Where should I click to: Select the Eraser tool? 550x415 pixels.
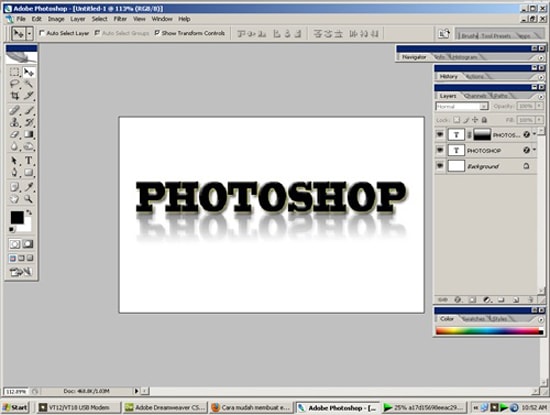(14, 134)
